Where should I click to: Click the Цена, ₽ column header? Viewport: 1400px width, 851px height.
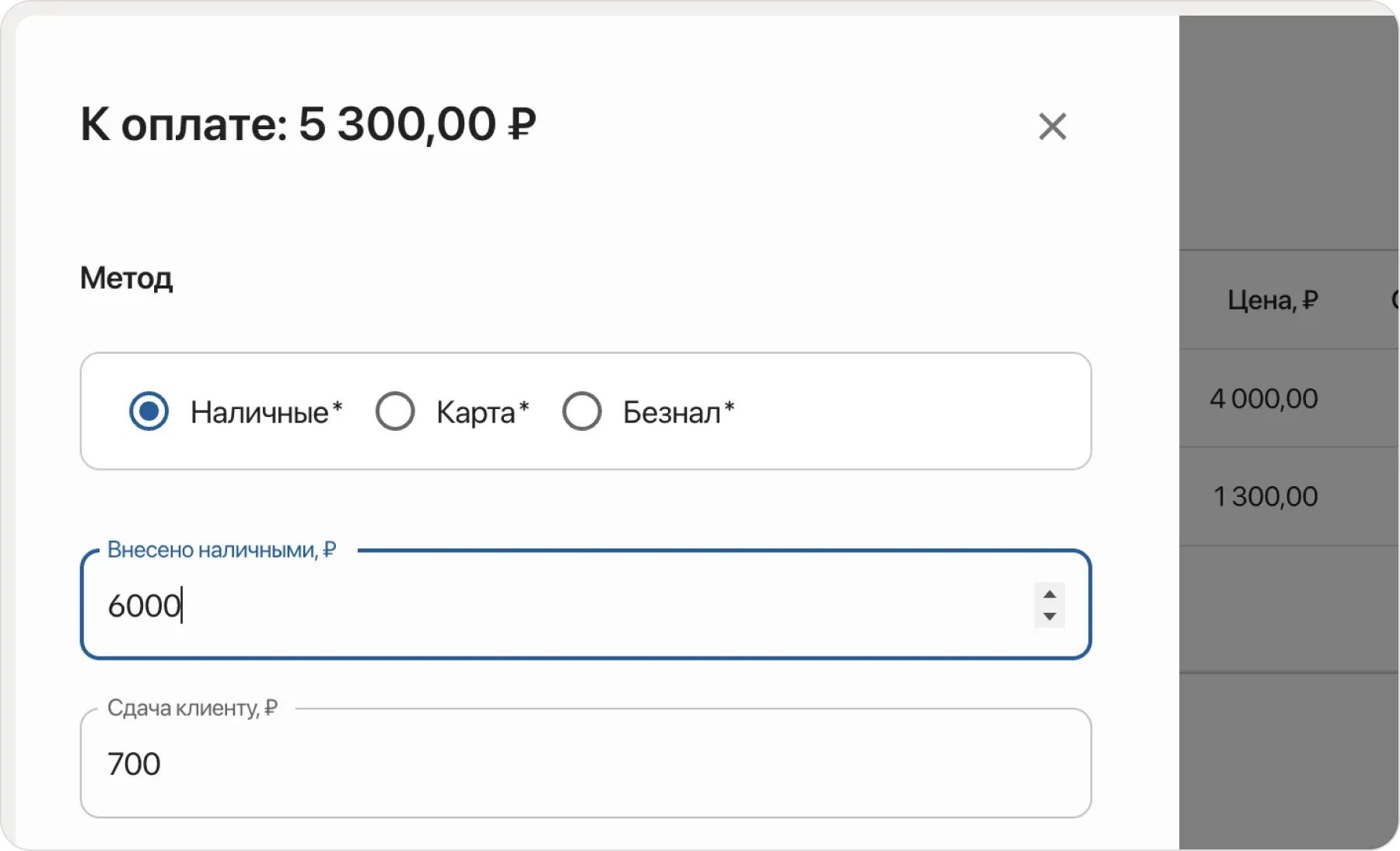click(x=1273, y=299)
